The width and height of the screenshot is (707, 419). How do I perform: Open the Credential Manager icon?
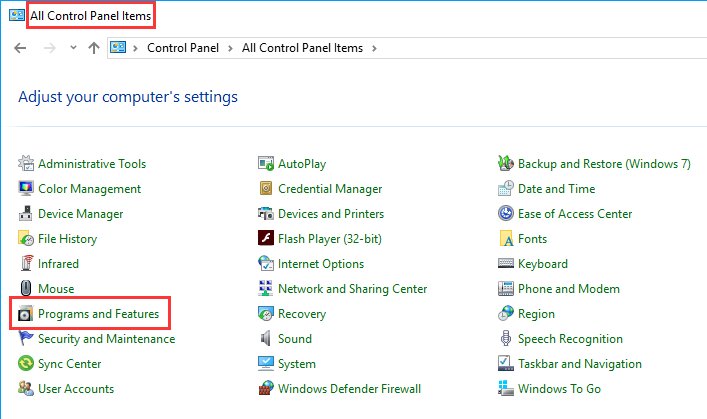266,188
